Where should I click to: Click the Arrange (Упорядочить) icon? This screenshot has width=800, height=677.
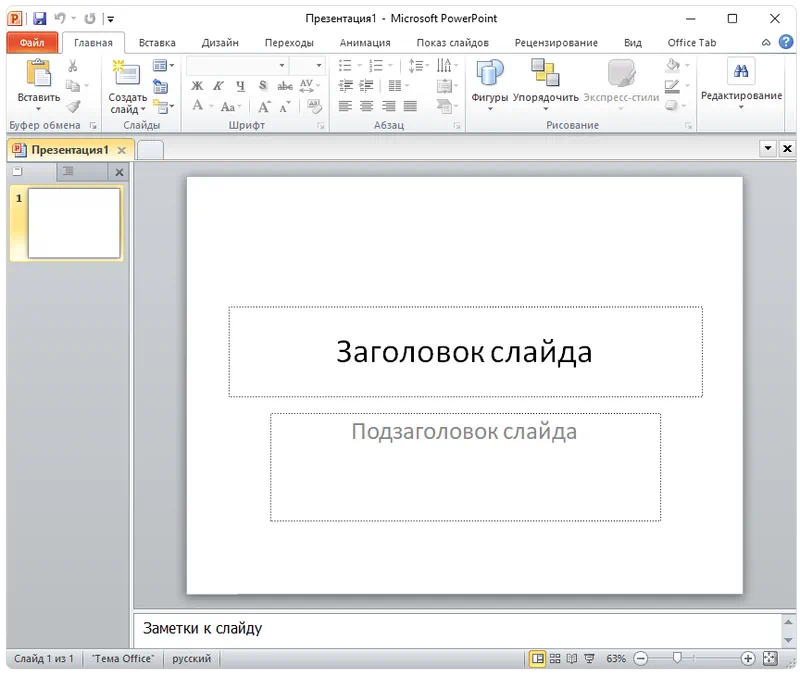tap(545, 74)
